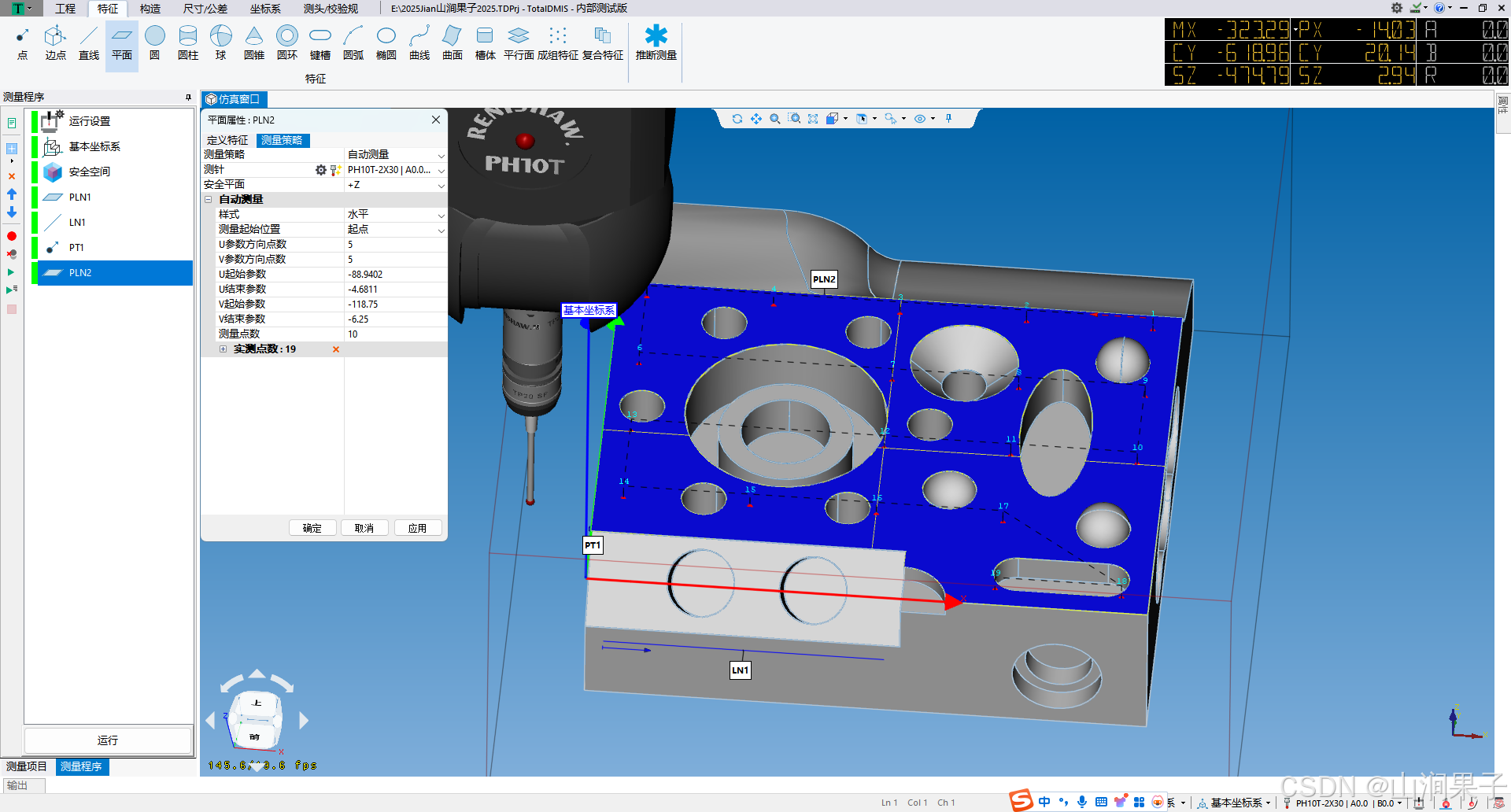Select the LN1 program step
This screenshot has height=812, width=1511.
pos(77,222)
